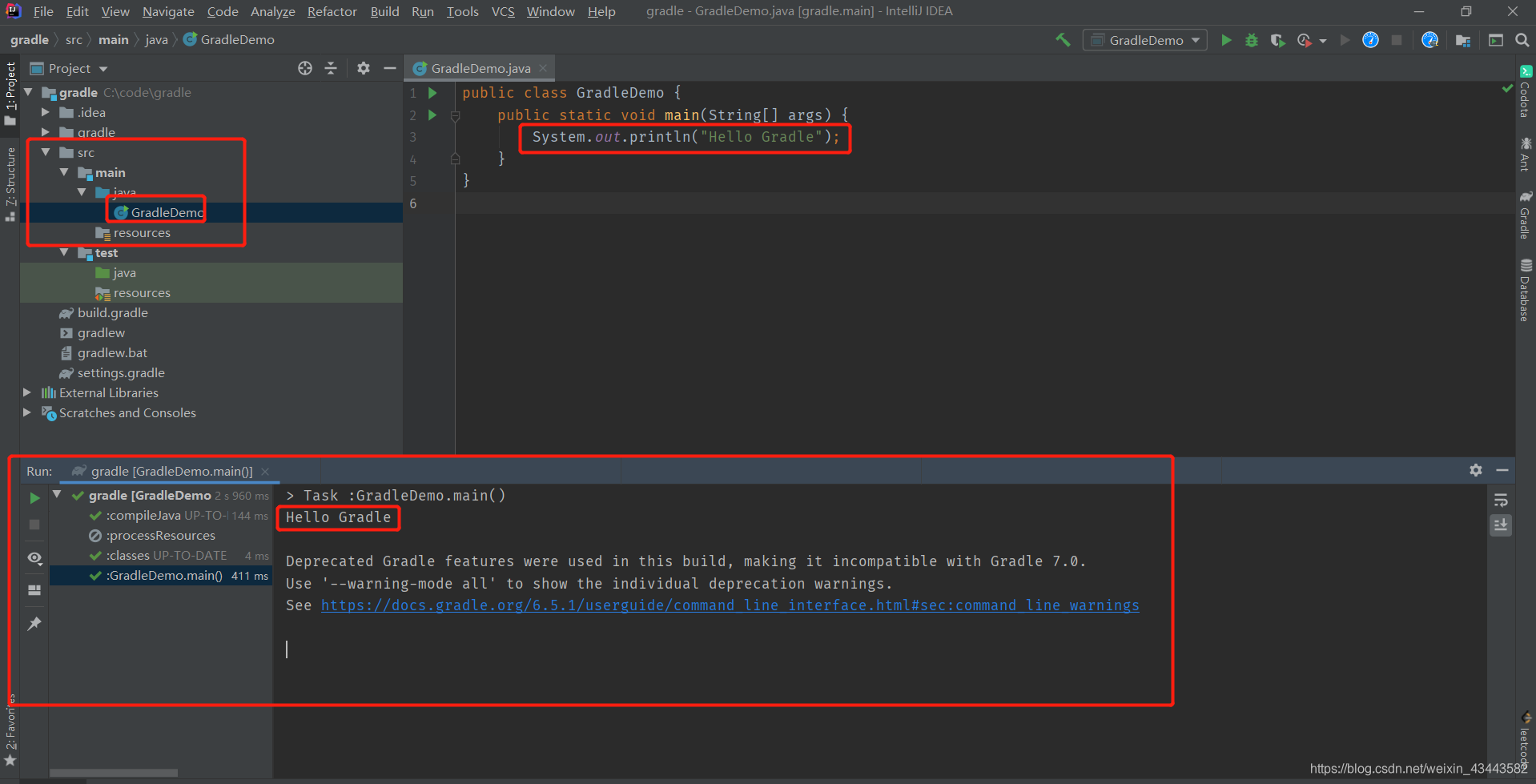Collapse gradle [GradleDemo run tree node
This screenshot has height=784, width=1536.
click(x=58, y=495)
